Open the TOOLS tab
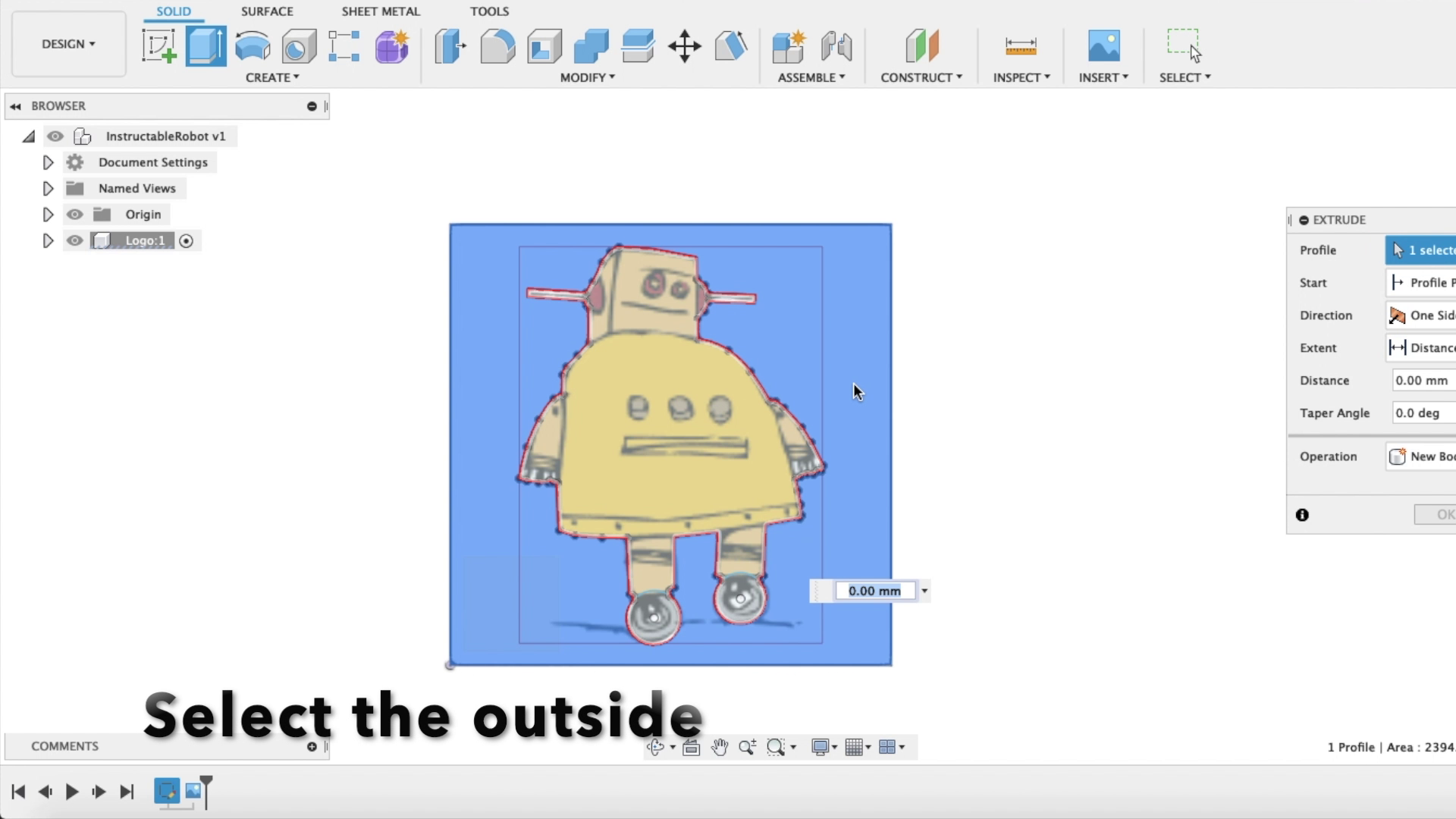Image resolution: width=1456 pixels, height=819 pixels. click(x=488, y=11)
